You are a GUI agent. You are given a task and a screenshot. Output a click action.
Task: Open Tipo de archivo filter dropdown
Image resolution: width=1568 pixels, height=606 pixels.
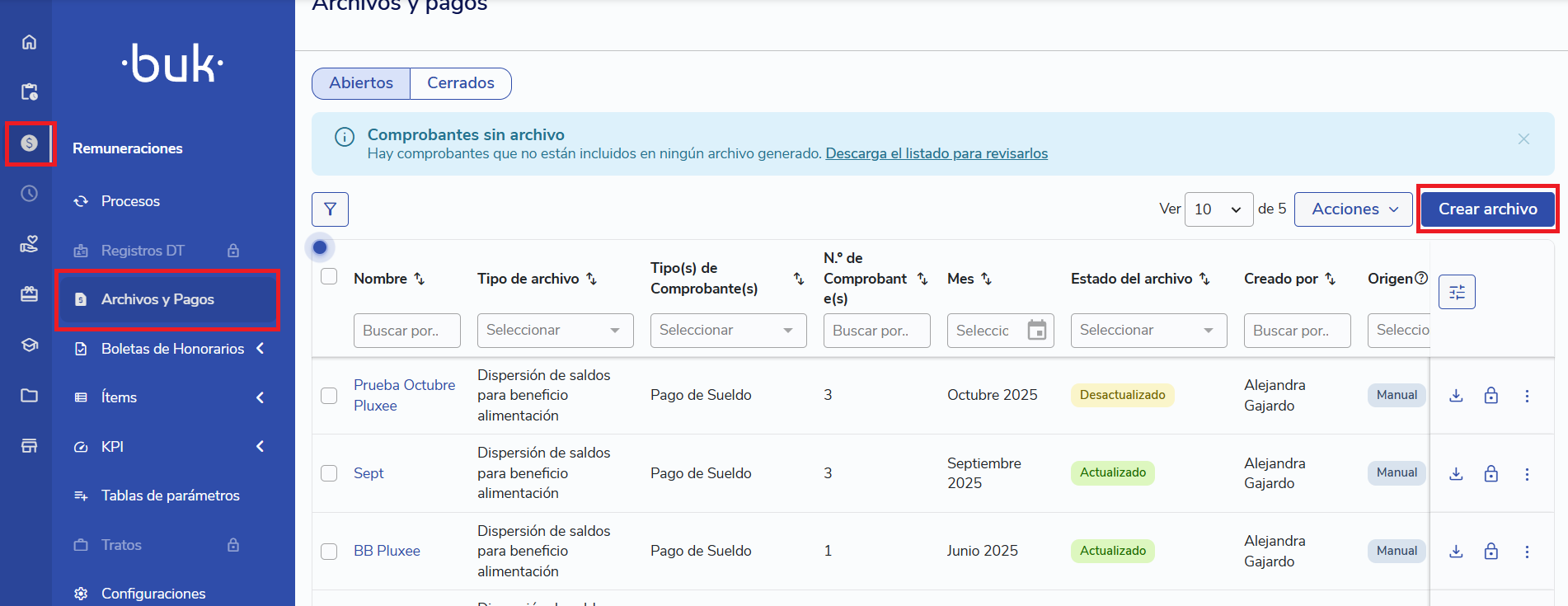pos(555,331)
